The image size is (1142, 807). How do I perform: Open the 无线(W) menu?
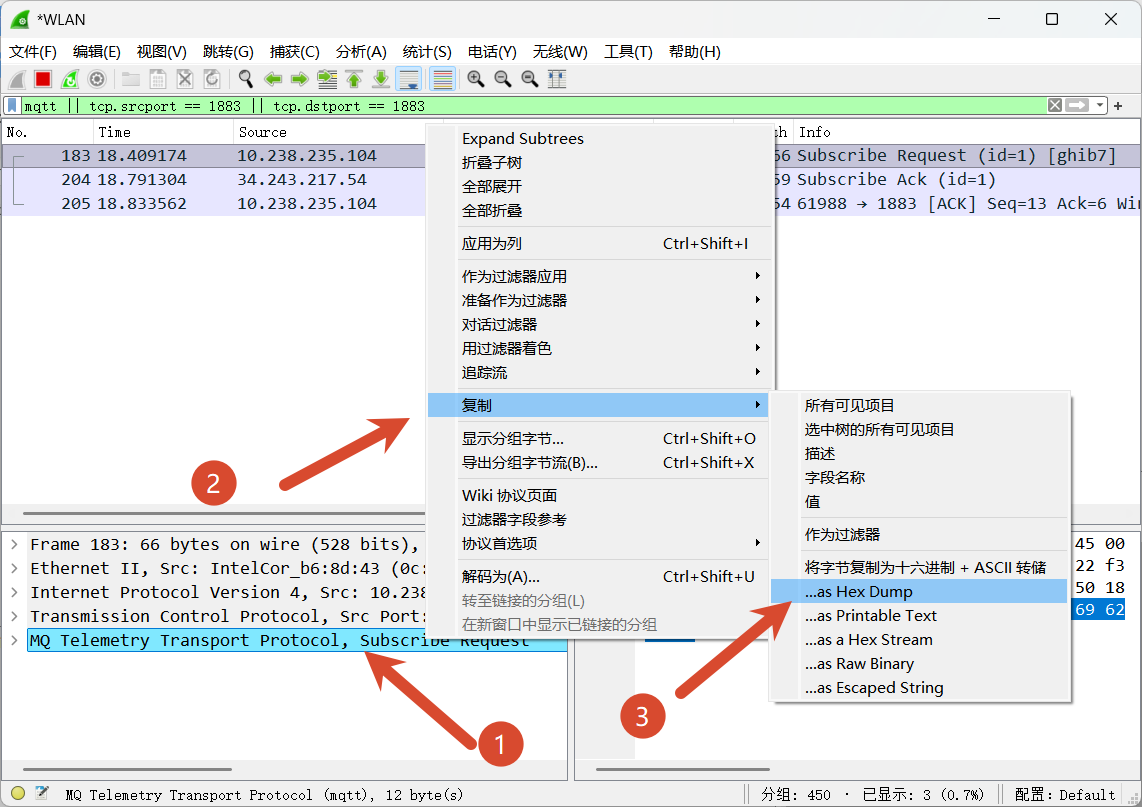click(x=560, y=52)
